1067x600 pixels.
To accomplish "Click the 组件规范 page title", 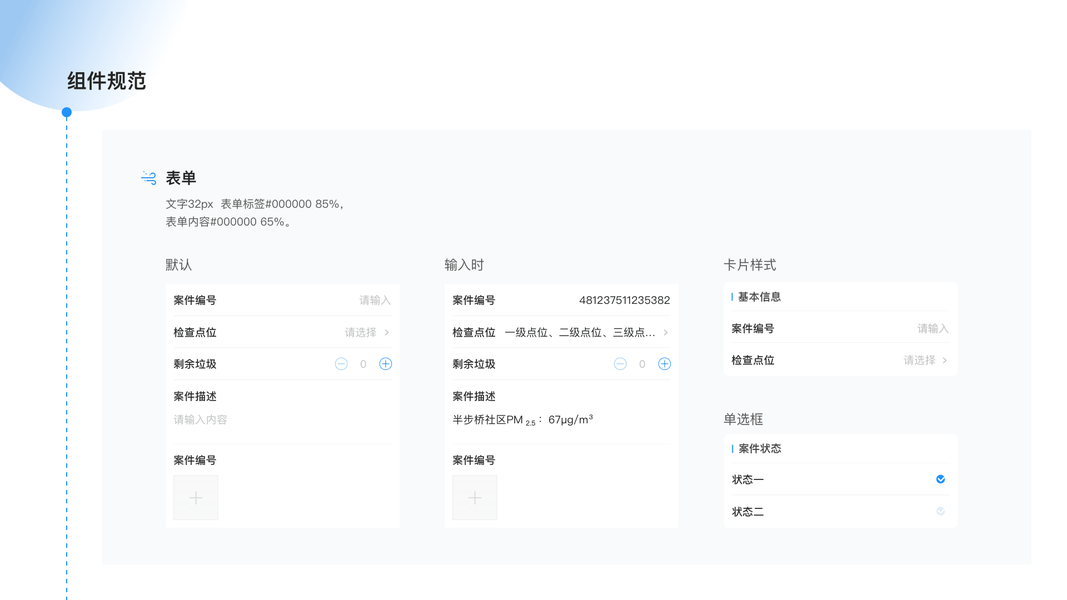I will 106,81.
